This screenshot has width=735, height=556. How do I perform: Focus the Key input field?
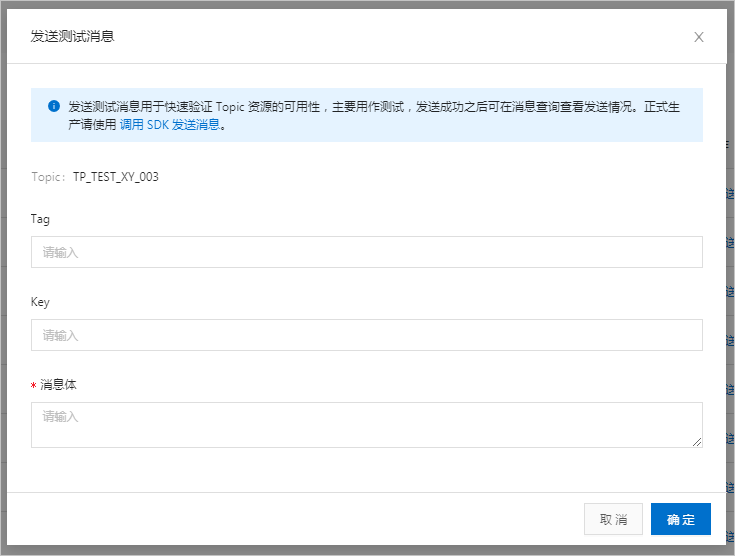pyautogui.click(x=367, y=335)
